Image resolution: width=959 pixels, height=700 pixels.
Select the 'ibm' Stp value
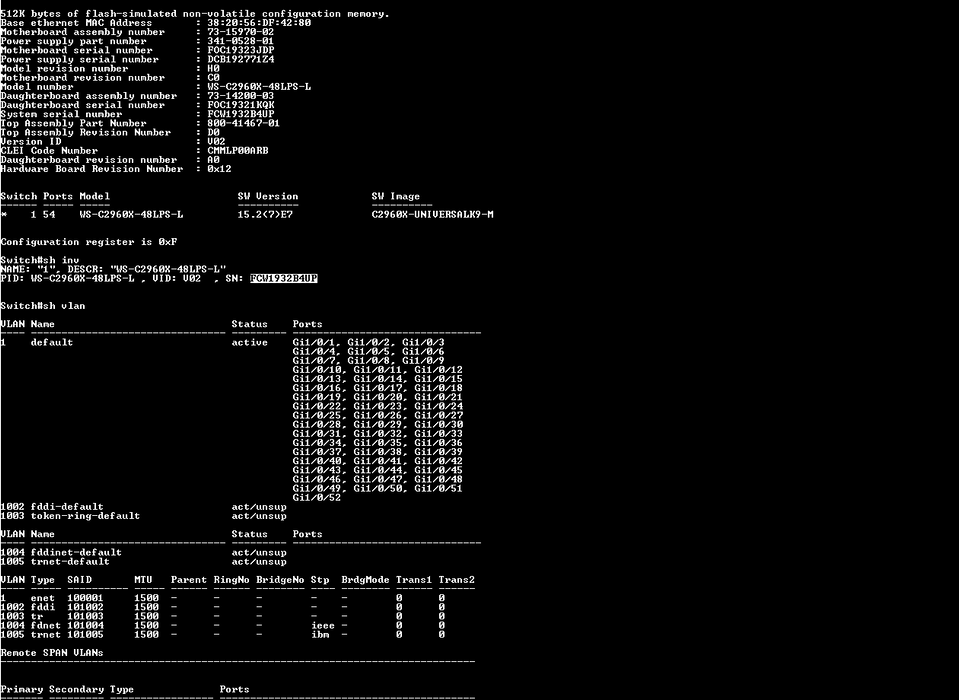(320, 635)
